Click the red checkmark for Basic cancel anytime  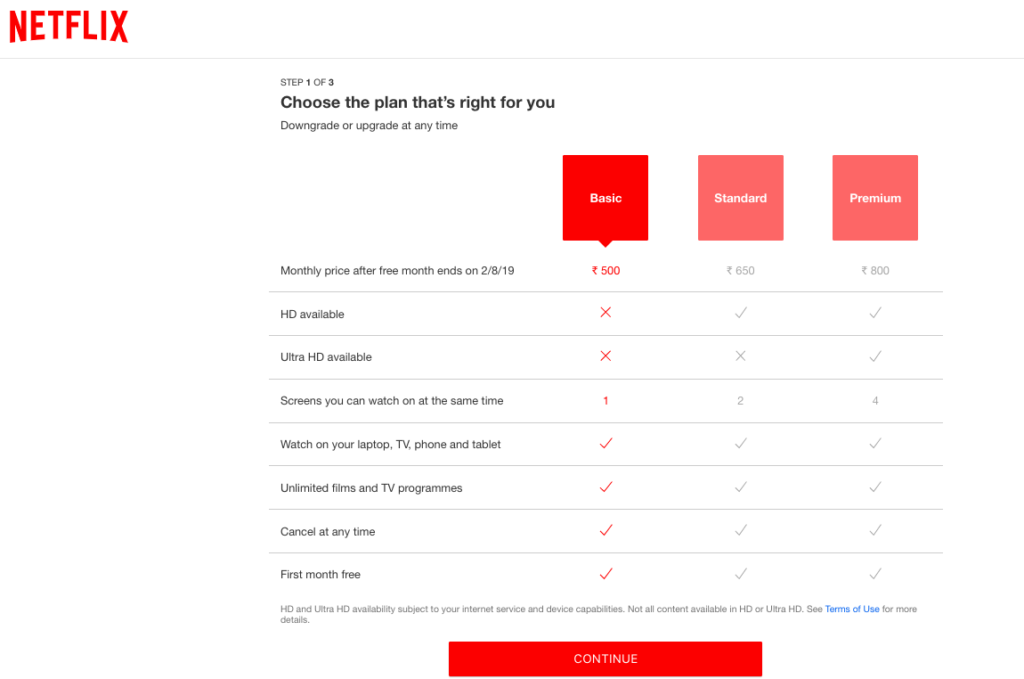[605, 531]
